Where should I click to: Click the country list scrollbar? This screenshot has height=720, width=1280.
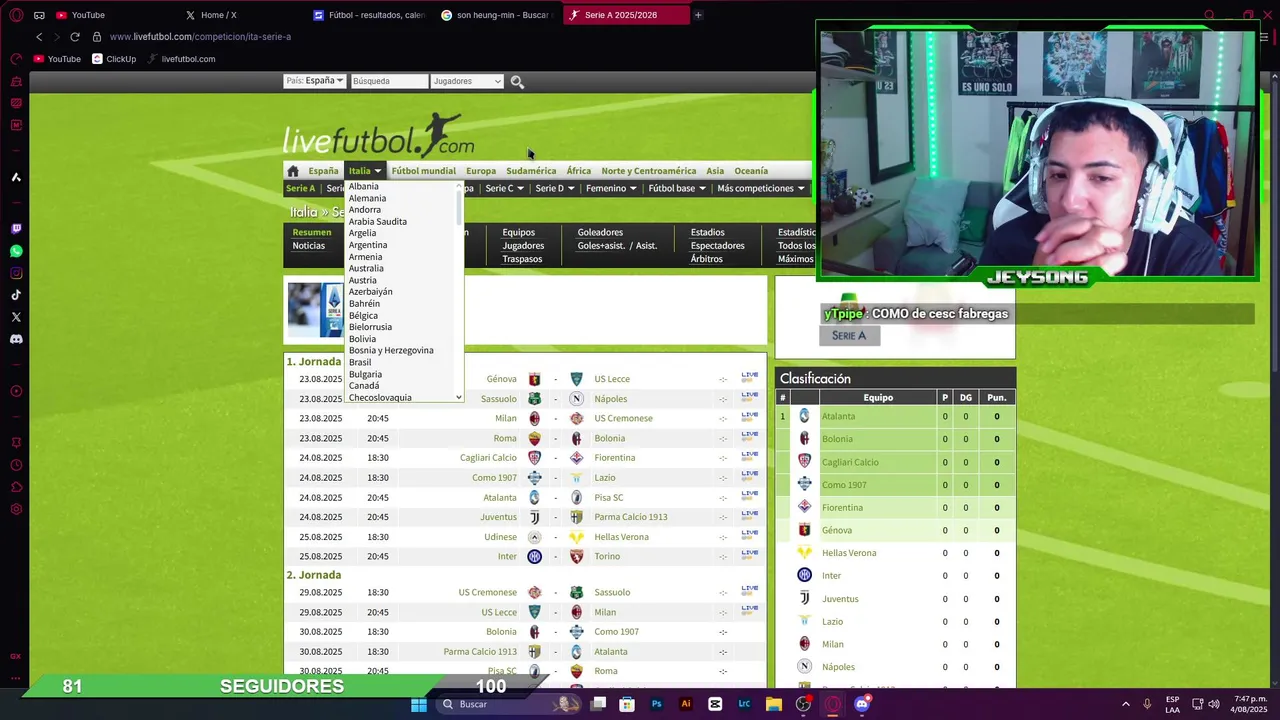coord(459,207)
